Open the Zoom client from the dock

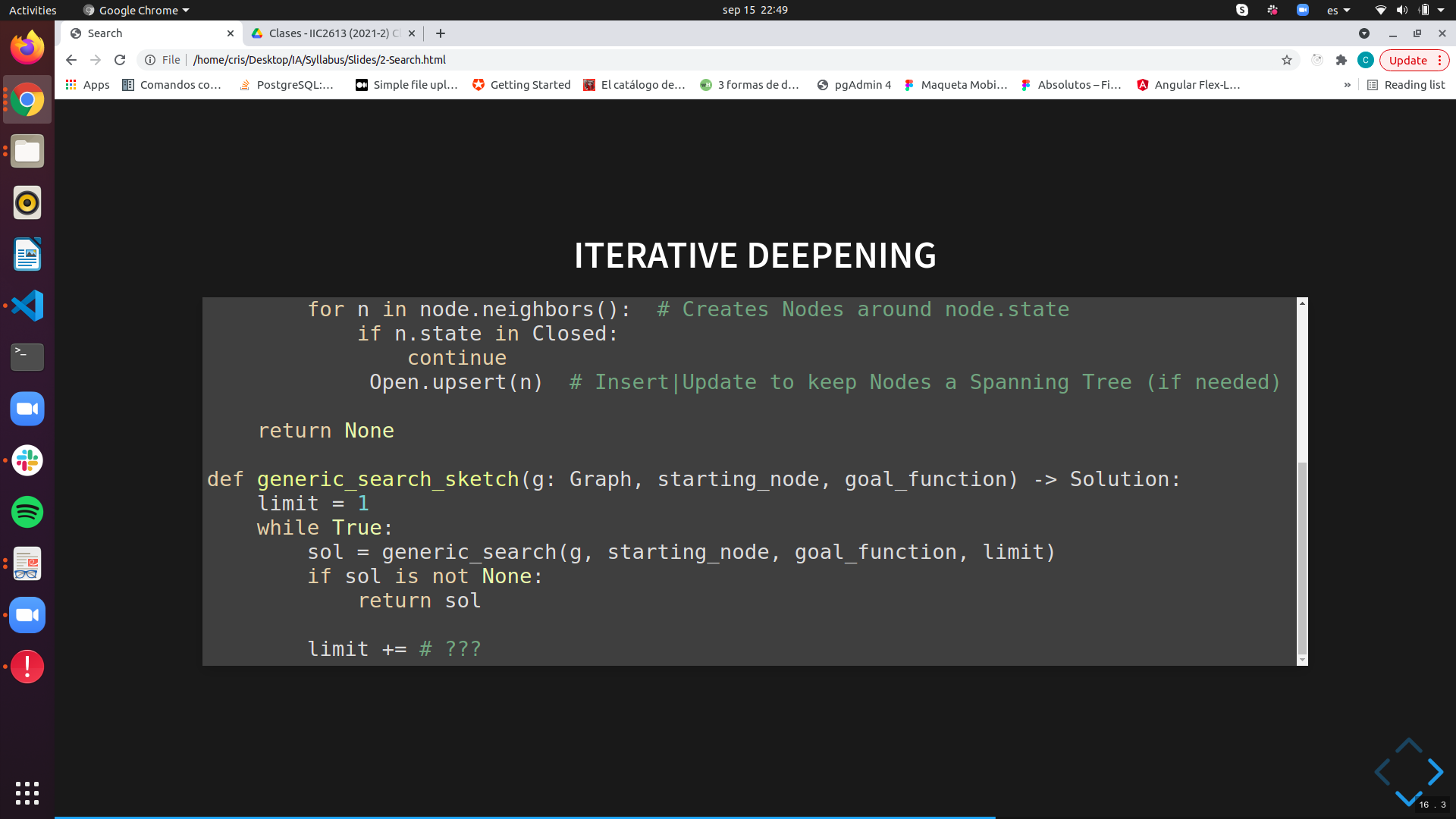[27, 409]
